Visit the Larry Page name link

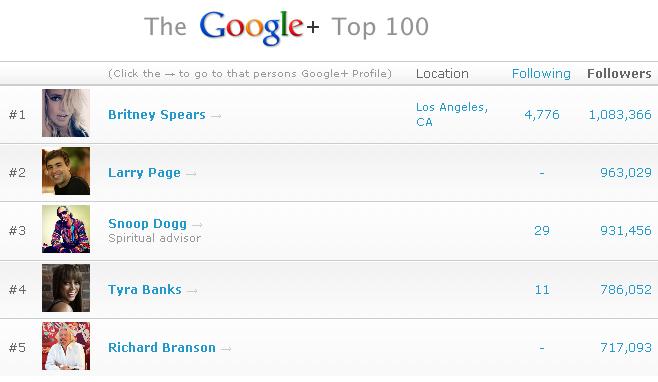point(144,173)
